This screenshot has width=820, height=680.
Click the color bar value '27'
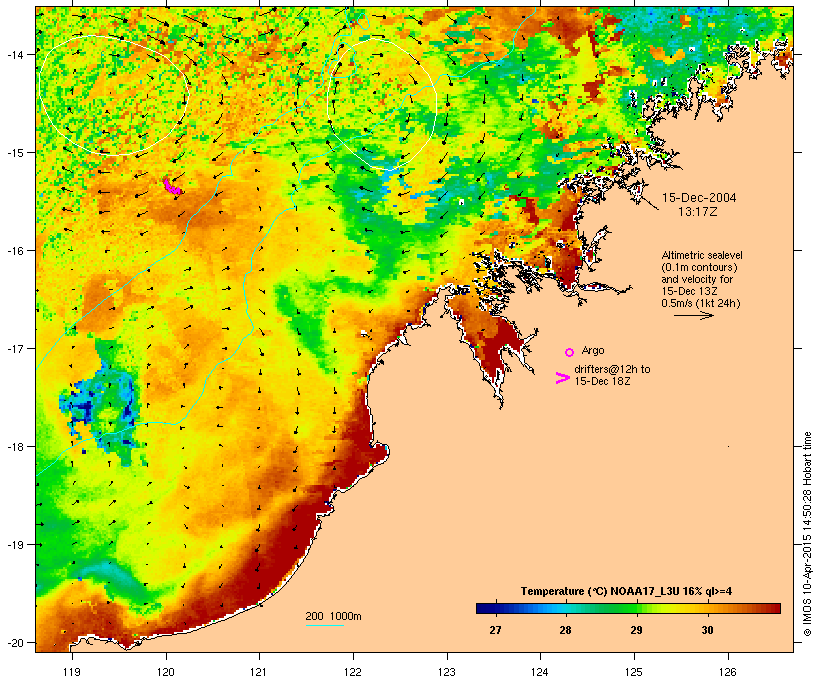(x=495, y=630)
